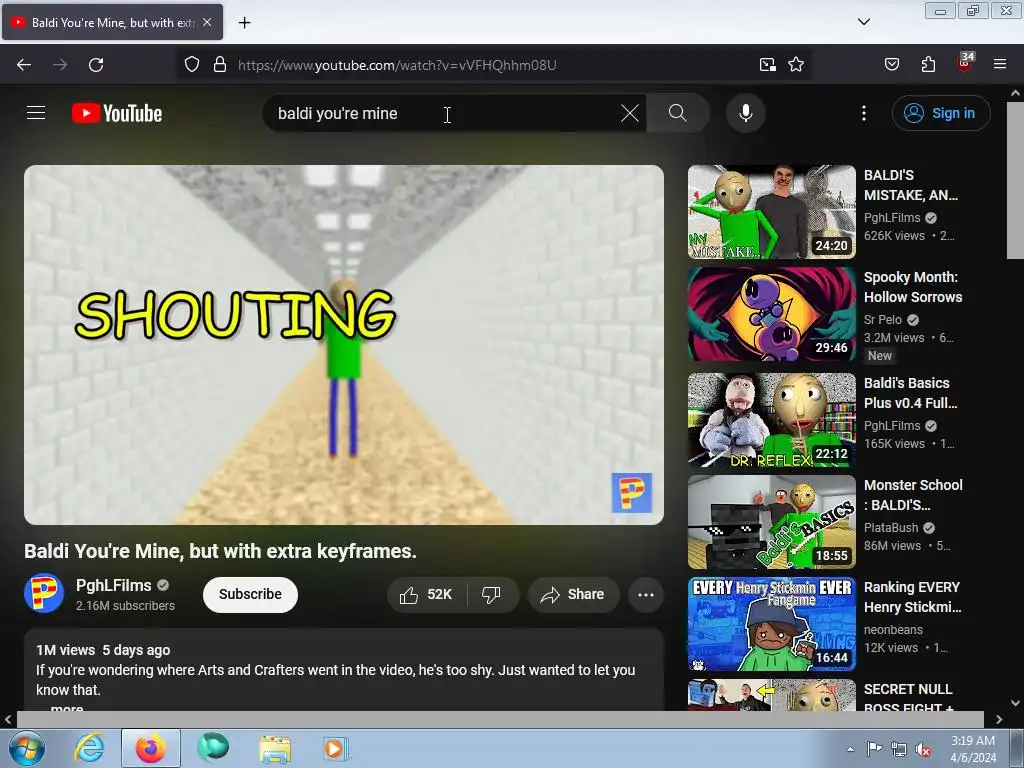Click the BALDI'S MISTAKE video title
1024x768 pixels.
tap(910, 185)
